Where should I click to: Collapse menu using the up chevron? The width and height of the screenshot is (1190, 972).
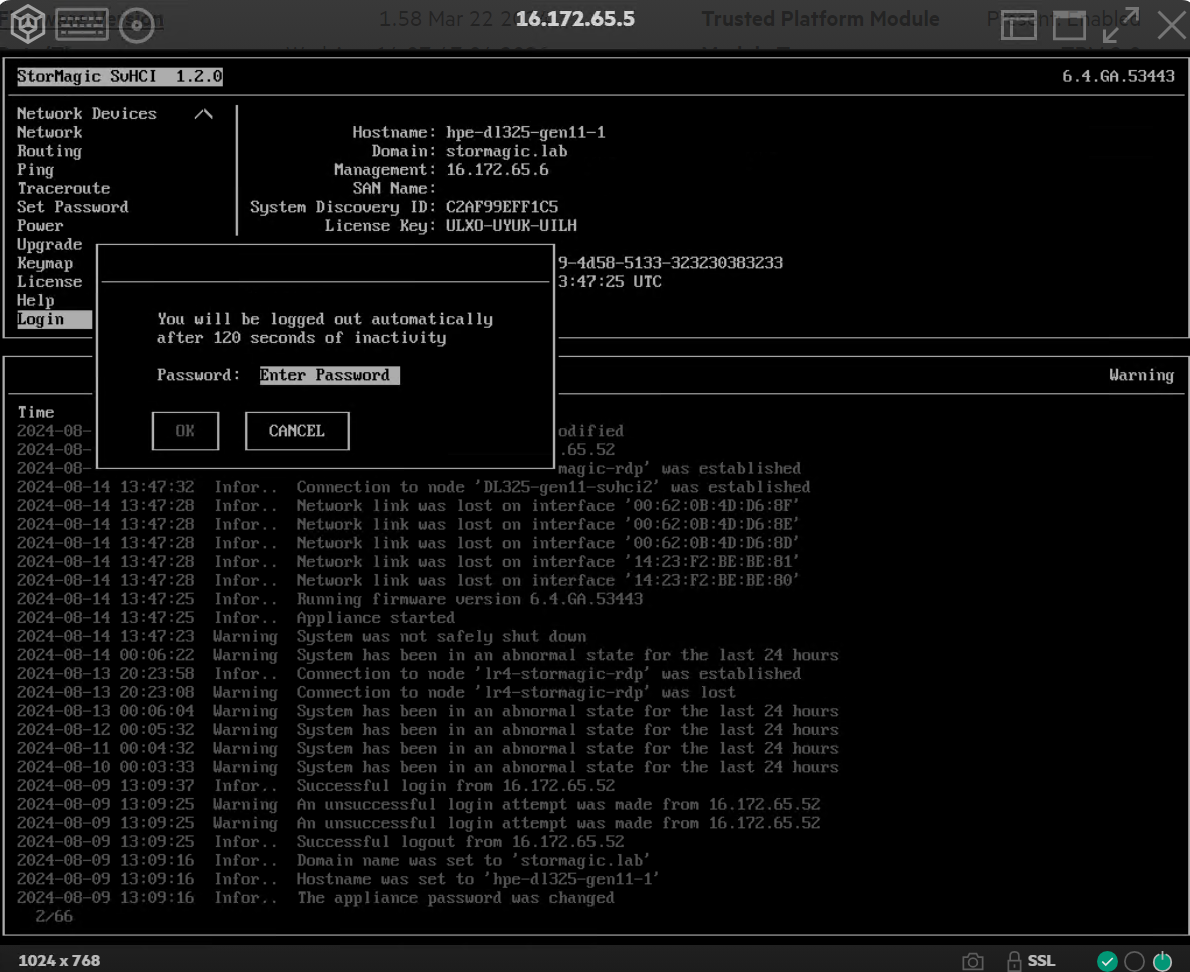point(203,114)
